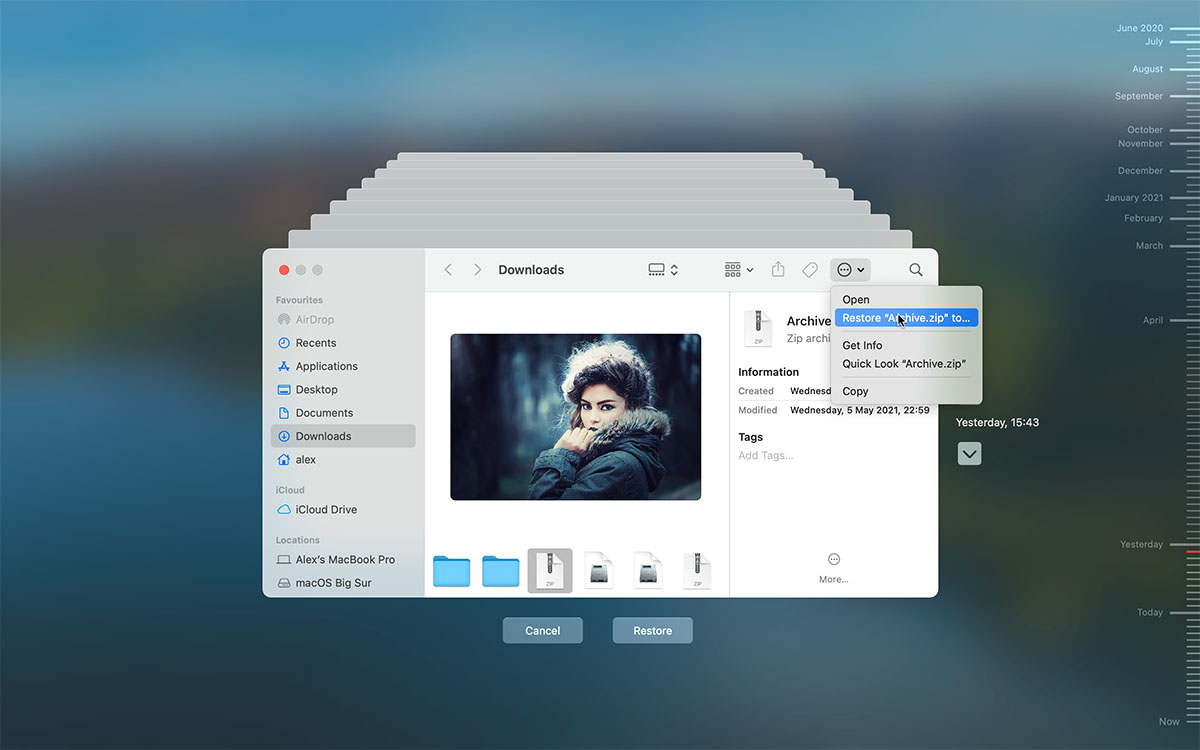Select Restore "Archive.zip" to... menu item
1200x750 pixels.
906,318
